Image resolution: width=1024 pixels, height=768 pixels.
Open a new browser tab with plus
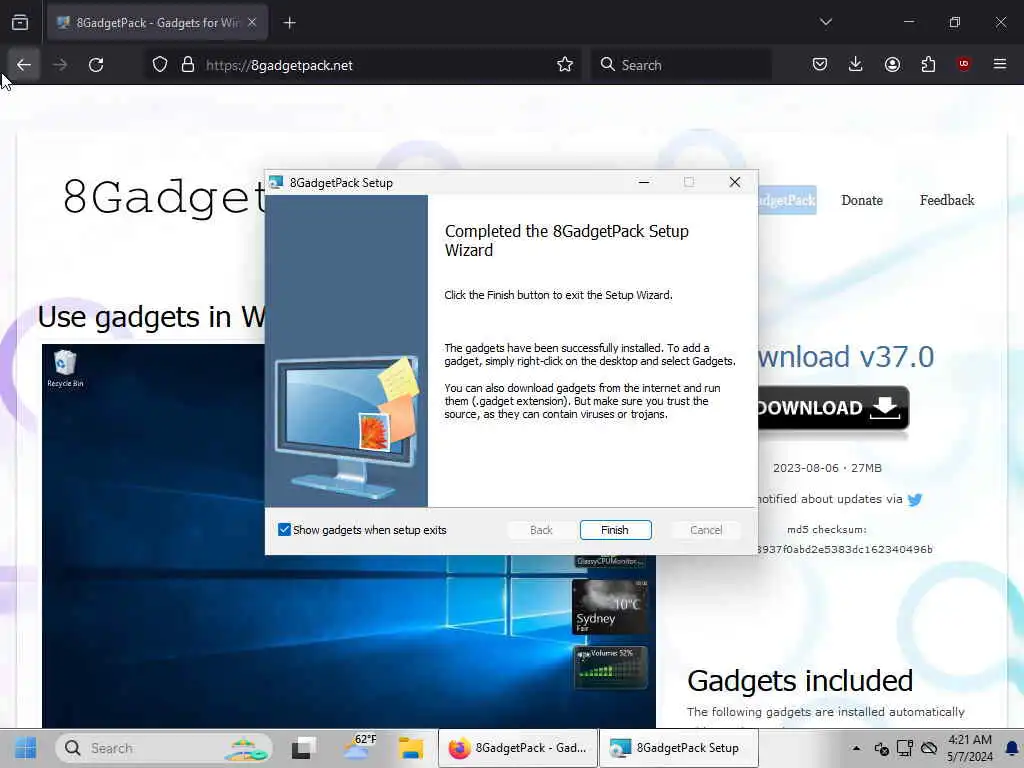click(x=289, y=23)
